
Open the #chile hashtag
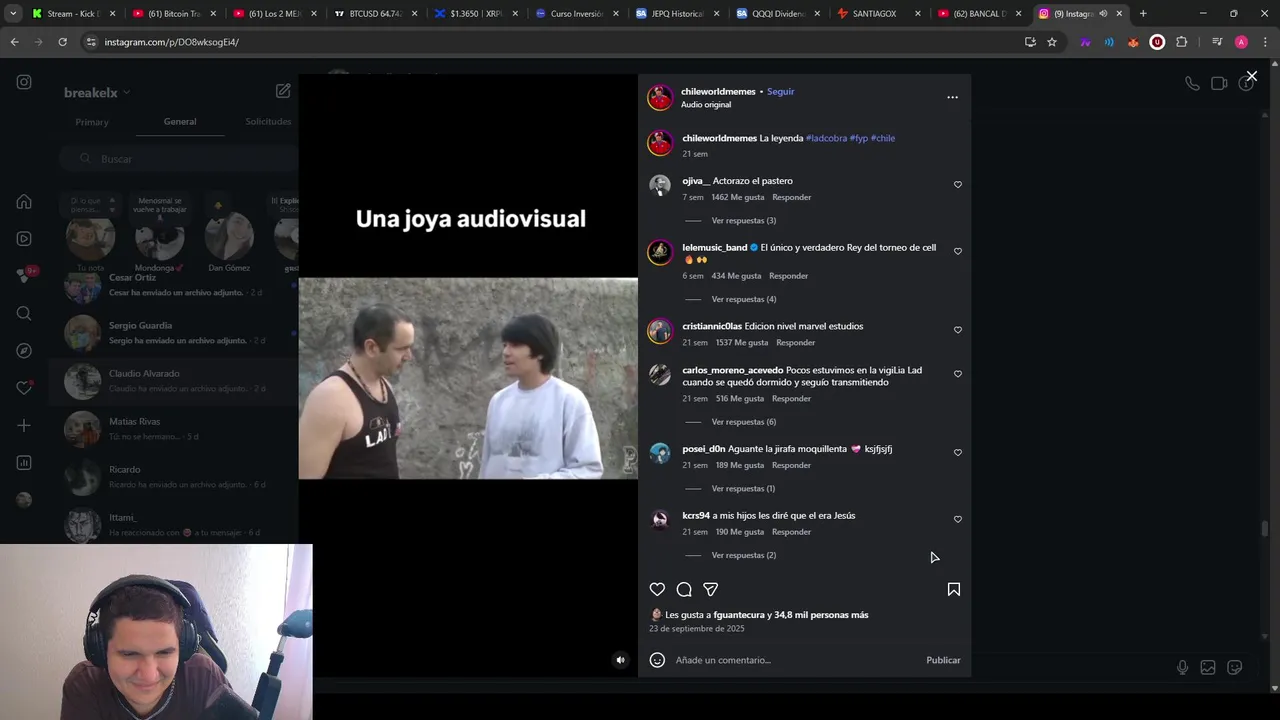tap(883, 138)
